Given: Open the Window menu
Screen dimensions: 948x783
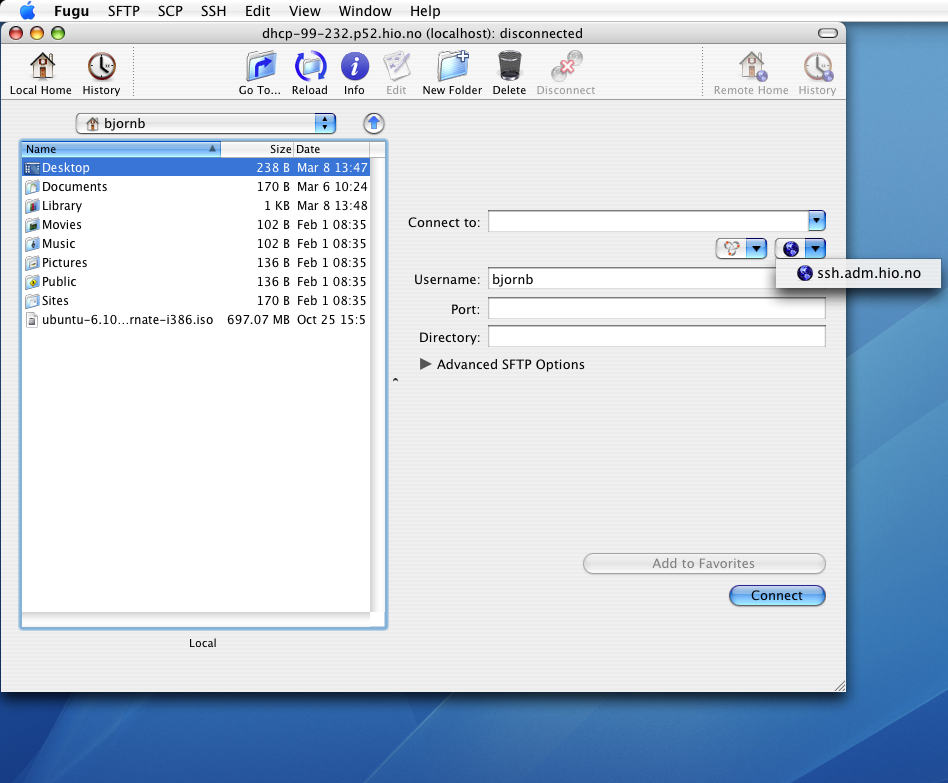Looking at the screenshot, I should pyautogui.click(x=365, y=11).
